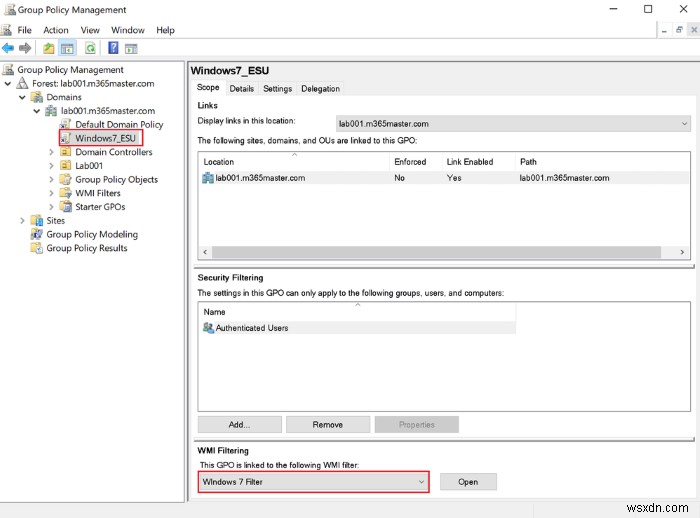Image resolution: width=700 pixels, height=518 pixels.
Task: Expand the Domain Controllers node
Action: coord(51,152)
